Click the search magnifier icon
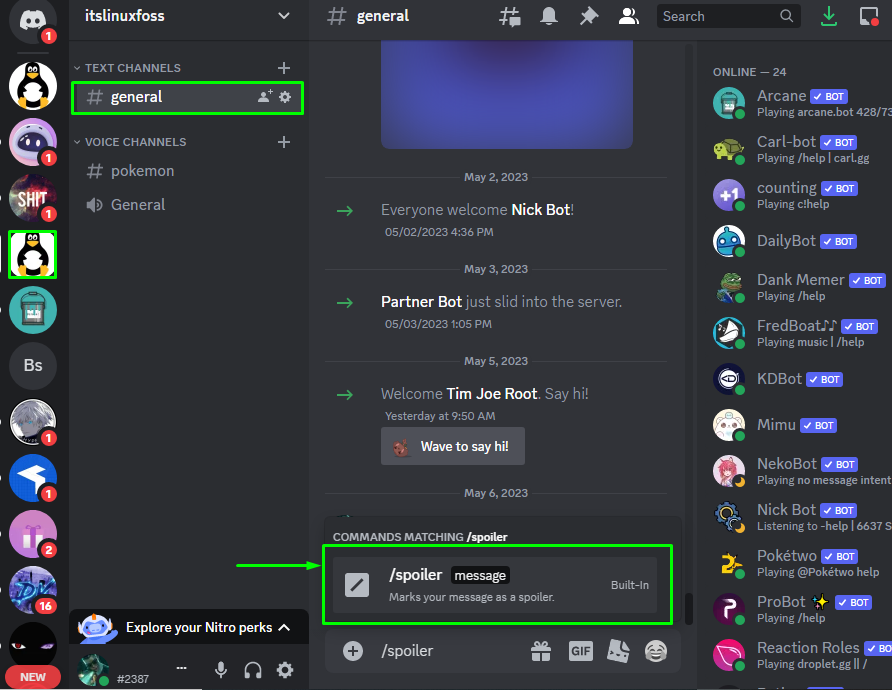 point(786,16)
